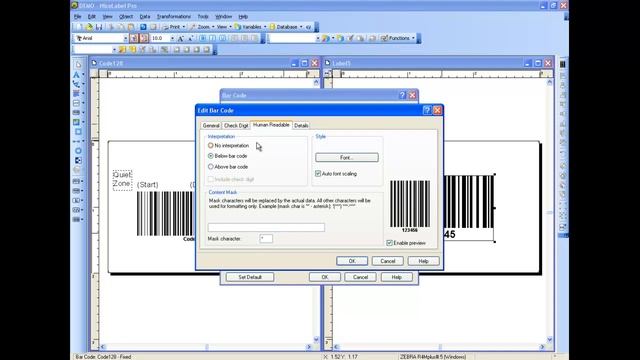Image resolution: width=640 pixels, height=360 pixels.
Task: Click the increase font size icon
Action: click(181, 38)
